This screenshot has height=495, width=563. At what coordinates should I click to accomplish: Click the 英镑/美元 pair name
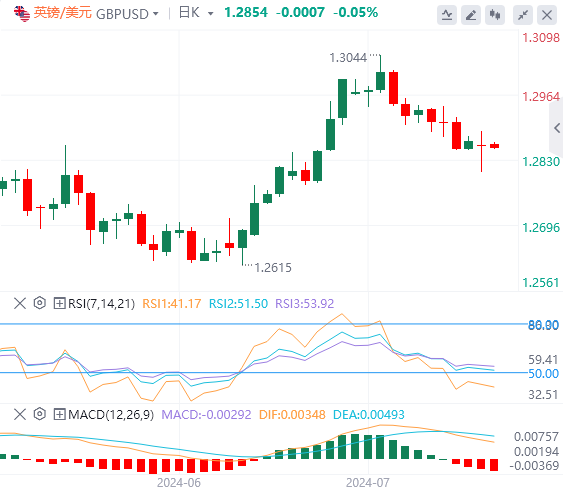[x=62, y=13]
